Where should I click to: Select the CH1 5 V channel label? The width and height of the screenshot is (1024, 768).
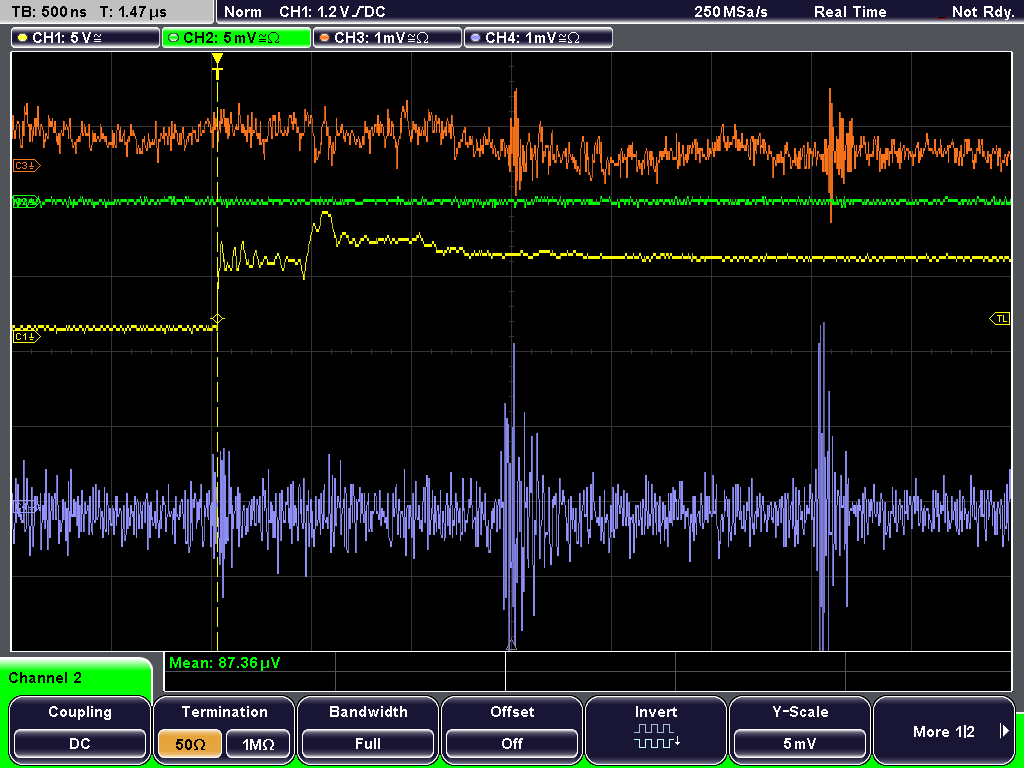86,38
